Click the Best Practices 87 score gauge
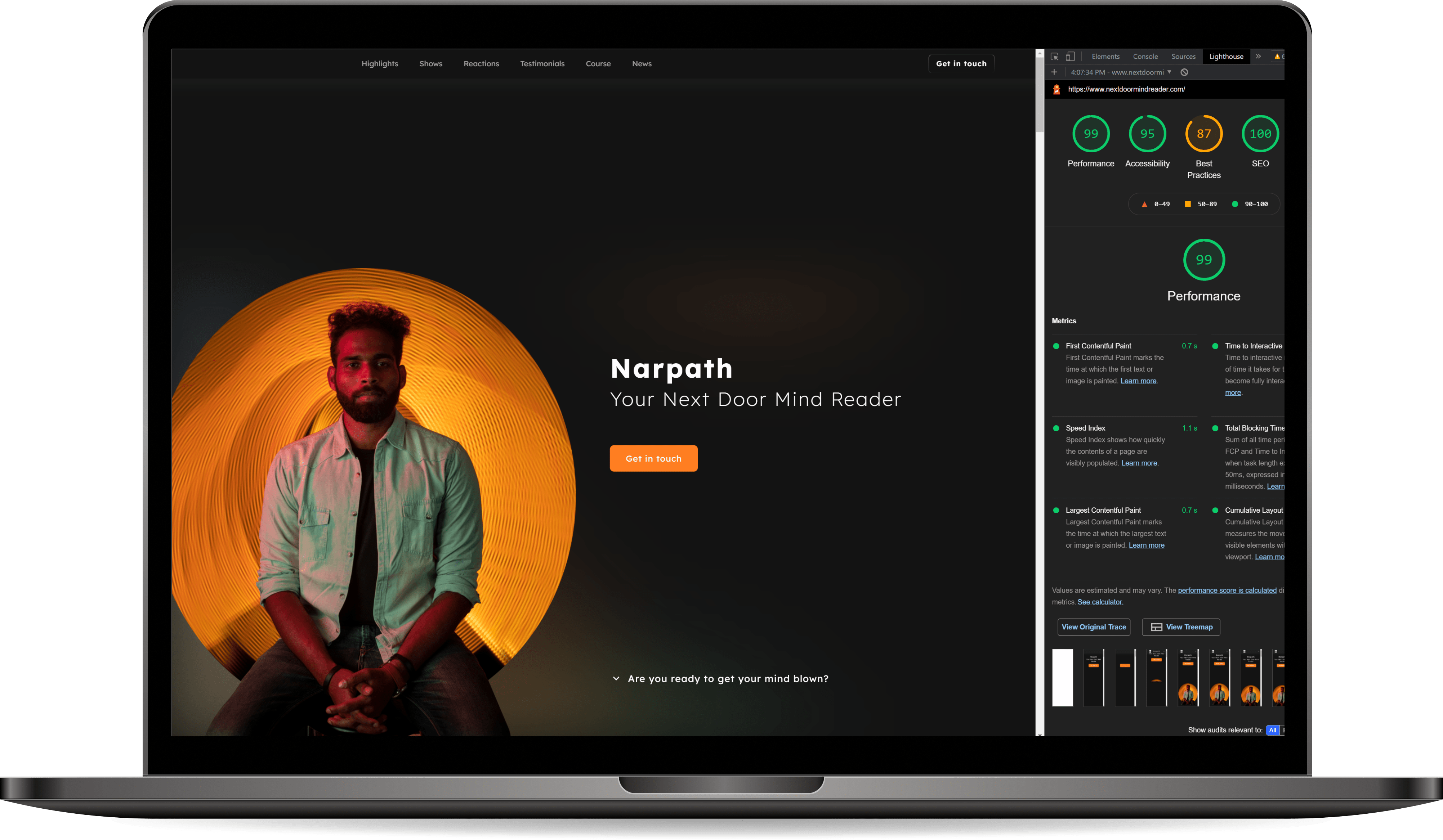Image resolution: width=1443 pixels, height=840 pixels. [1204, 134]
